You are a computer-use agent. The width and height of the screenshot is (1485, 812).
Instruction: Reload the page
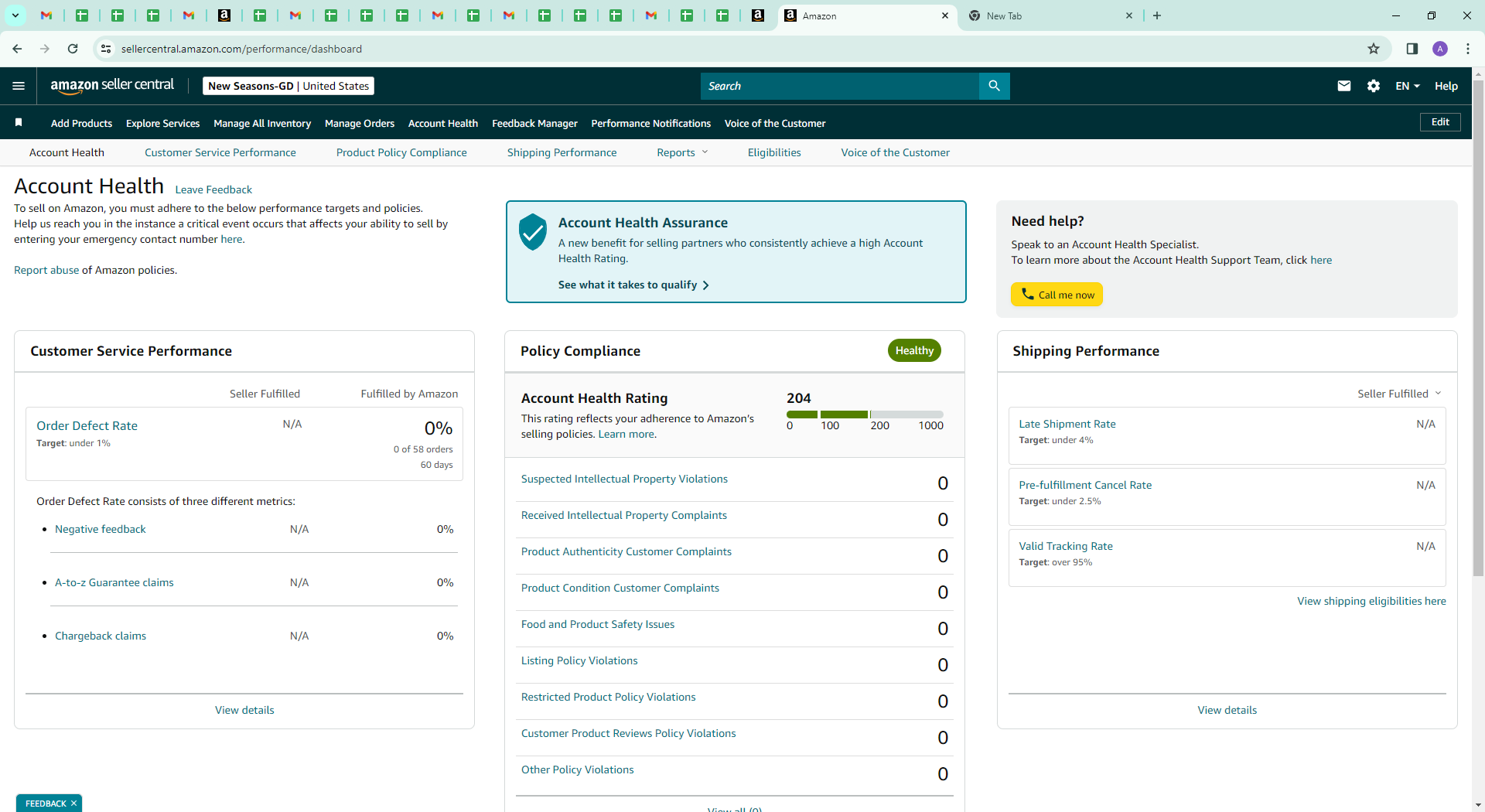pos(73,49)
